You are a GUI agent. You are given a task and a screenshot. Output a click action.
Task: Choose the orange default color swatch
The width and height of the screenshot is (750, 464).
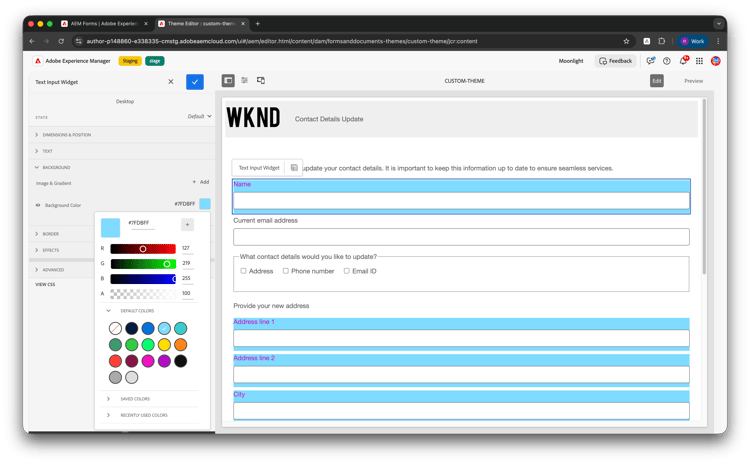point(180,344)
